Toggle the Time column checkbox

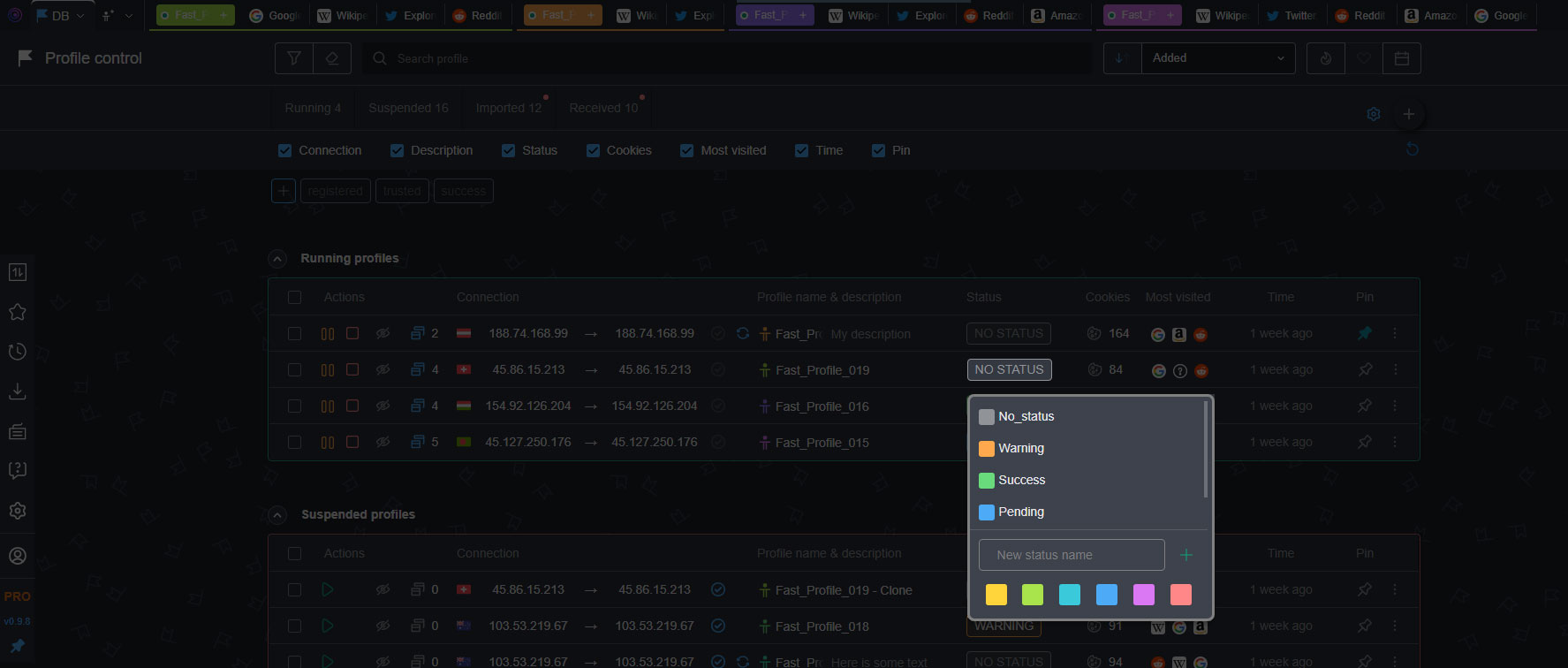801,150
